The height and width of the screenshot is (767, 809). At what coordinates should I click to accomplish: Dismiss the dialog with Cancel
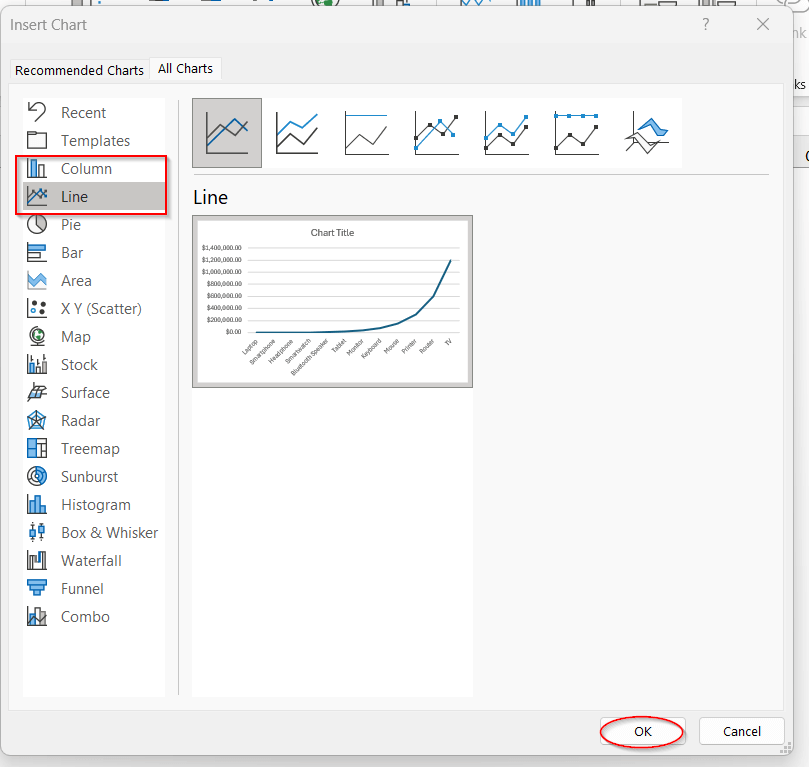(741, 731)
